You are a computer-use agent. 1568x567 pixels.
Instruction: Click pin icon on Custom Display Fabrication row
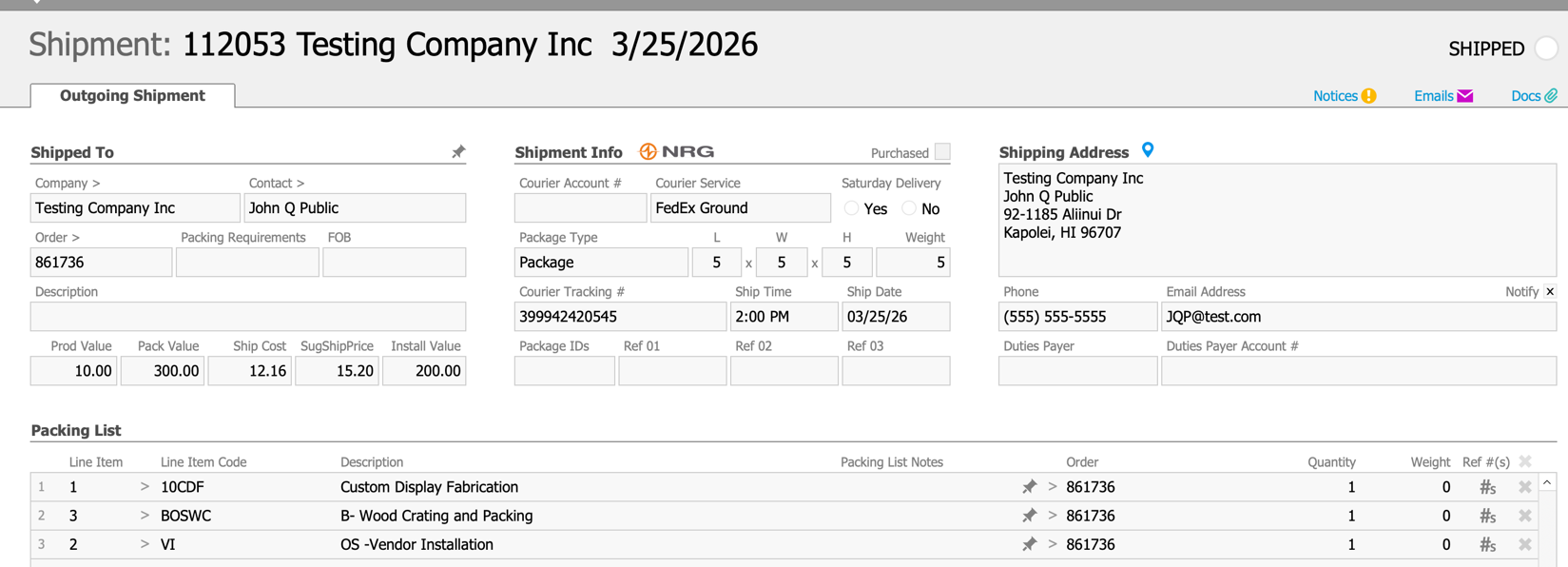point(1029,487)
